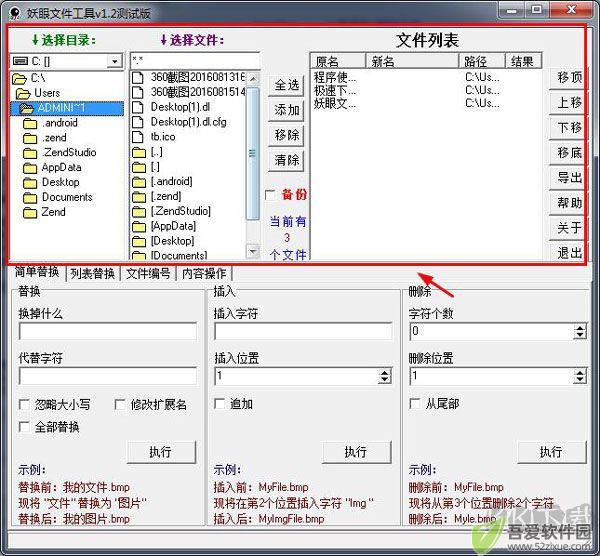Click folder icon next to [Desktop] in file list
Screen dimensions: 600x556
click(x=139, y=241)
